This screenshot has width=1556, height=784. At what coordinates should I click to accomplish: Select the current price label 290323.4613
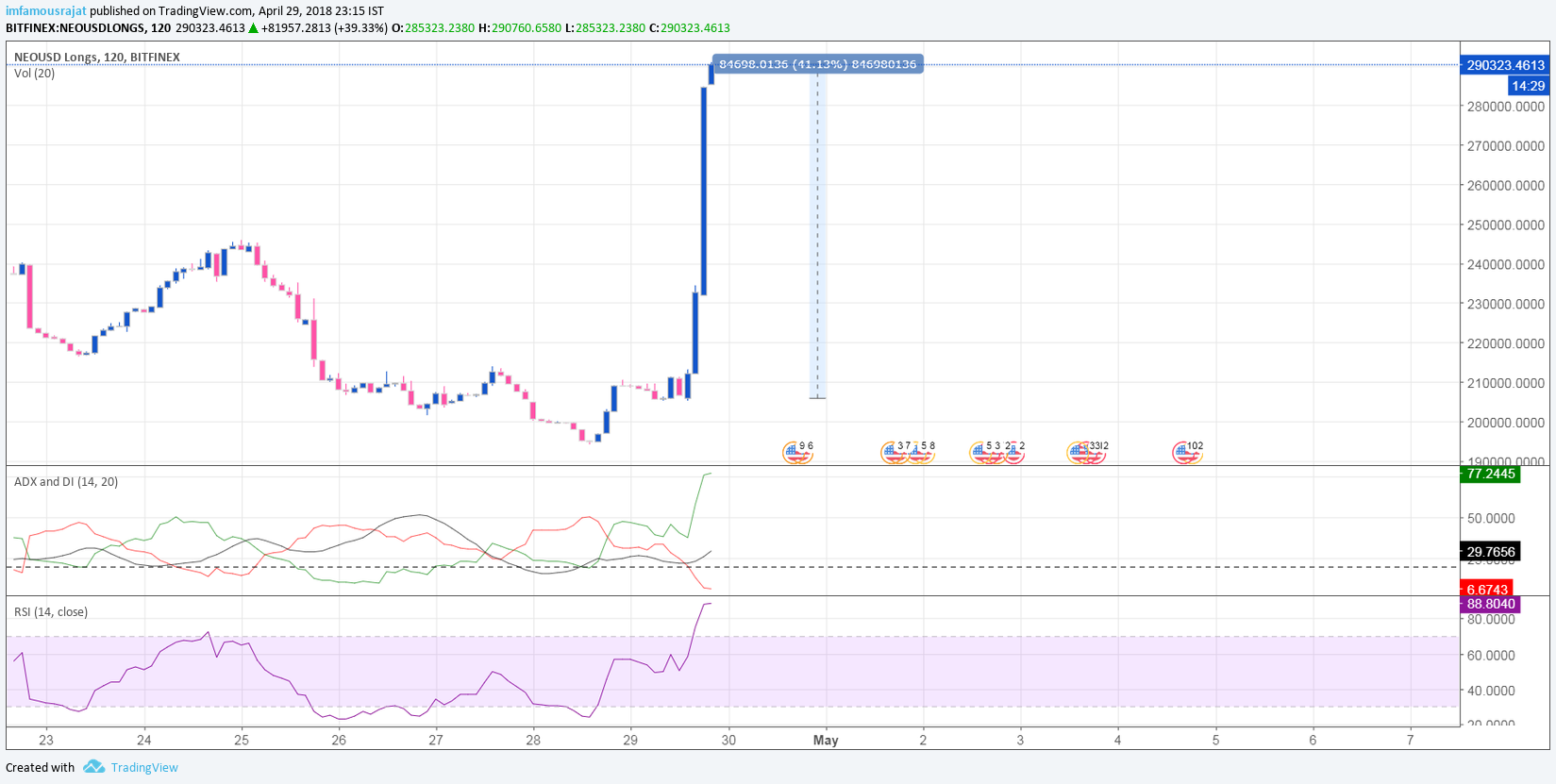click(1505, 65)
